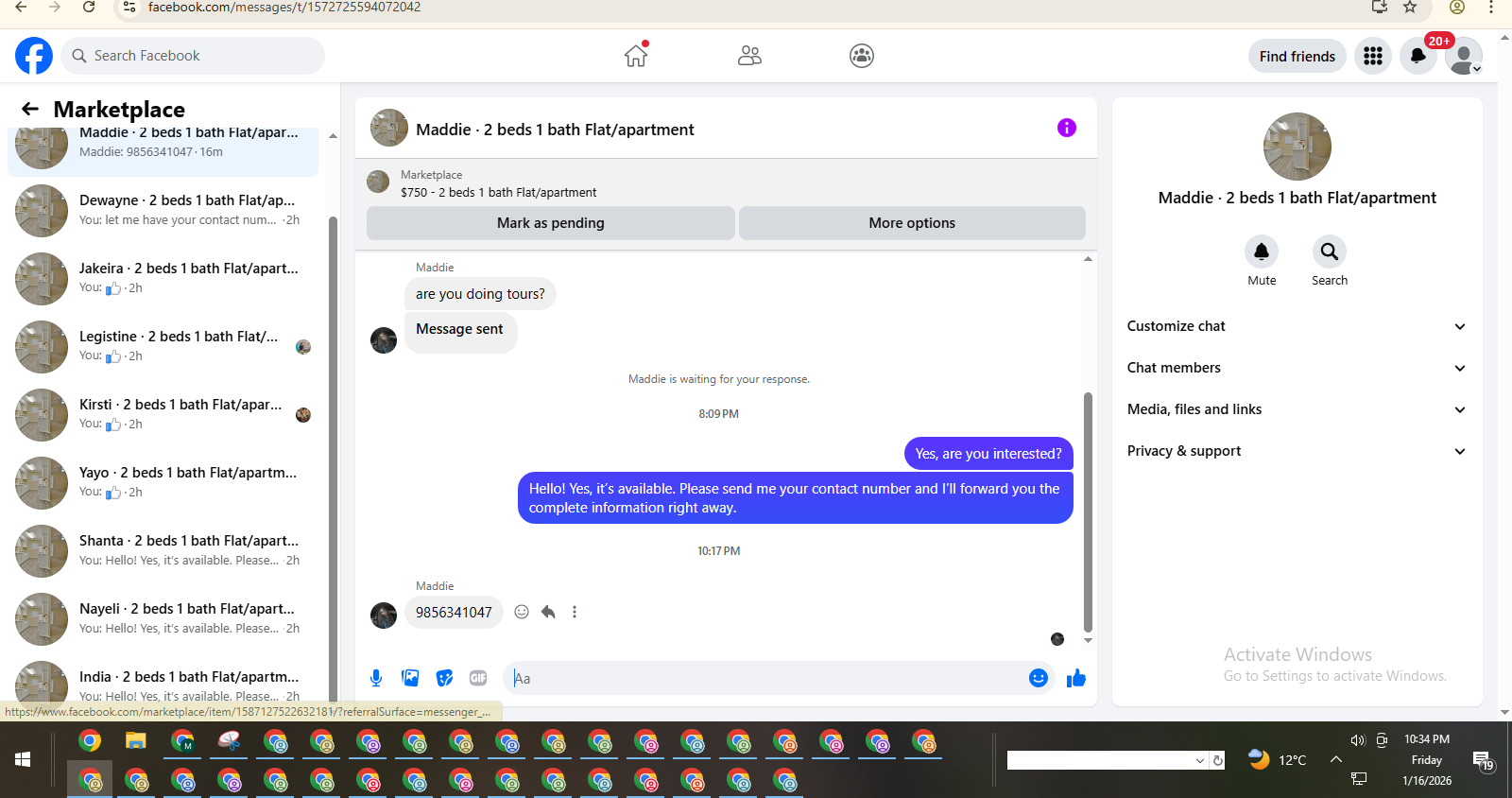The height and width of the screenshot is (798, 1512).
Task: Open the Shanta conversation
Action: (163, 551)
